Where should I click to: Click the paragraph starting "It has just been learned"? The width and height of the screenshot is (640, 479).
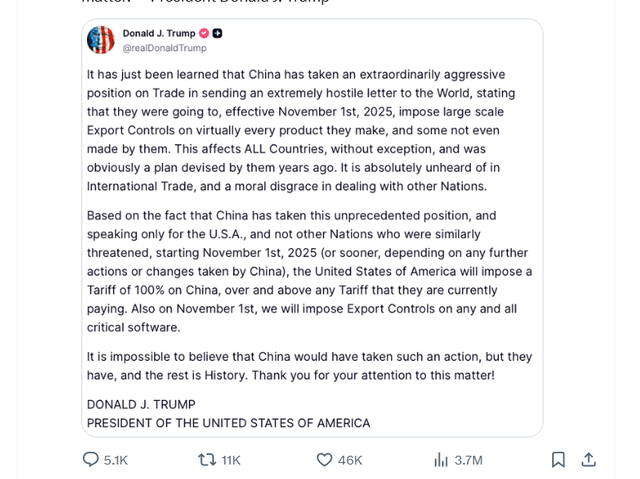click(300, 130)
